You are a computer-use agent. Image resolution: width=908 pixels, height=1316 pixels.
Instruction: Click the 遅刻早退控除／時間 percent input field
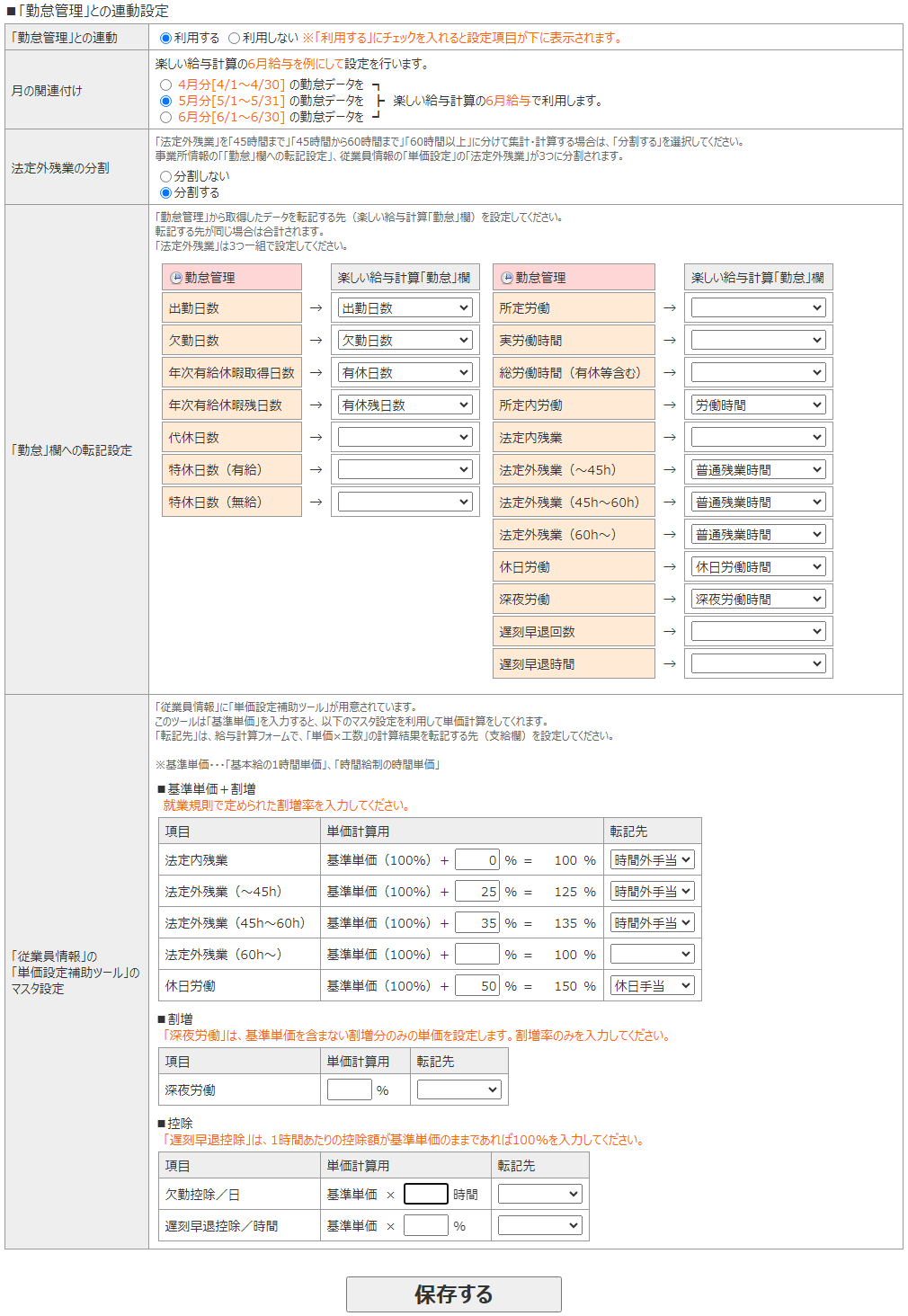(425, 1225)
